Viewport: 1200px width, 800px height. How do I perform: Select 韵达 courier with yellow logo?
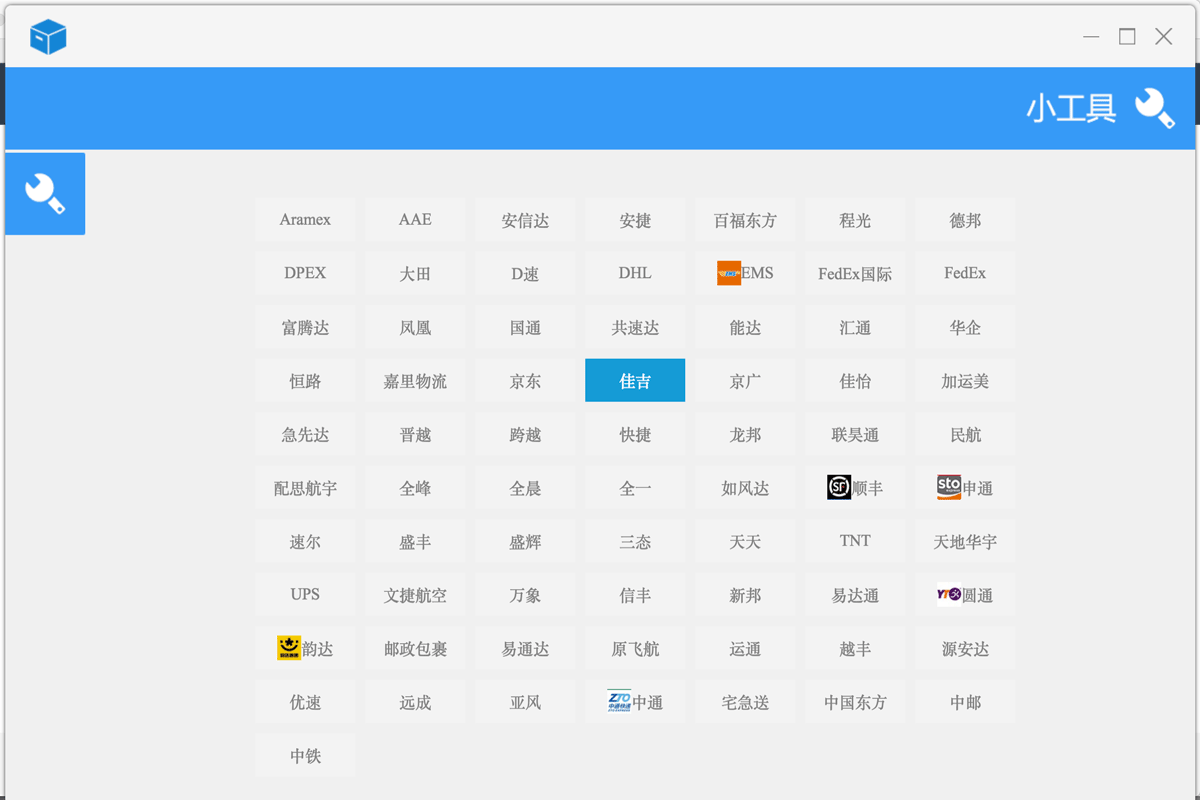[x=305, y=649]
